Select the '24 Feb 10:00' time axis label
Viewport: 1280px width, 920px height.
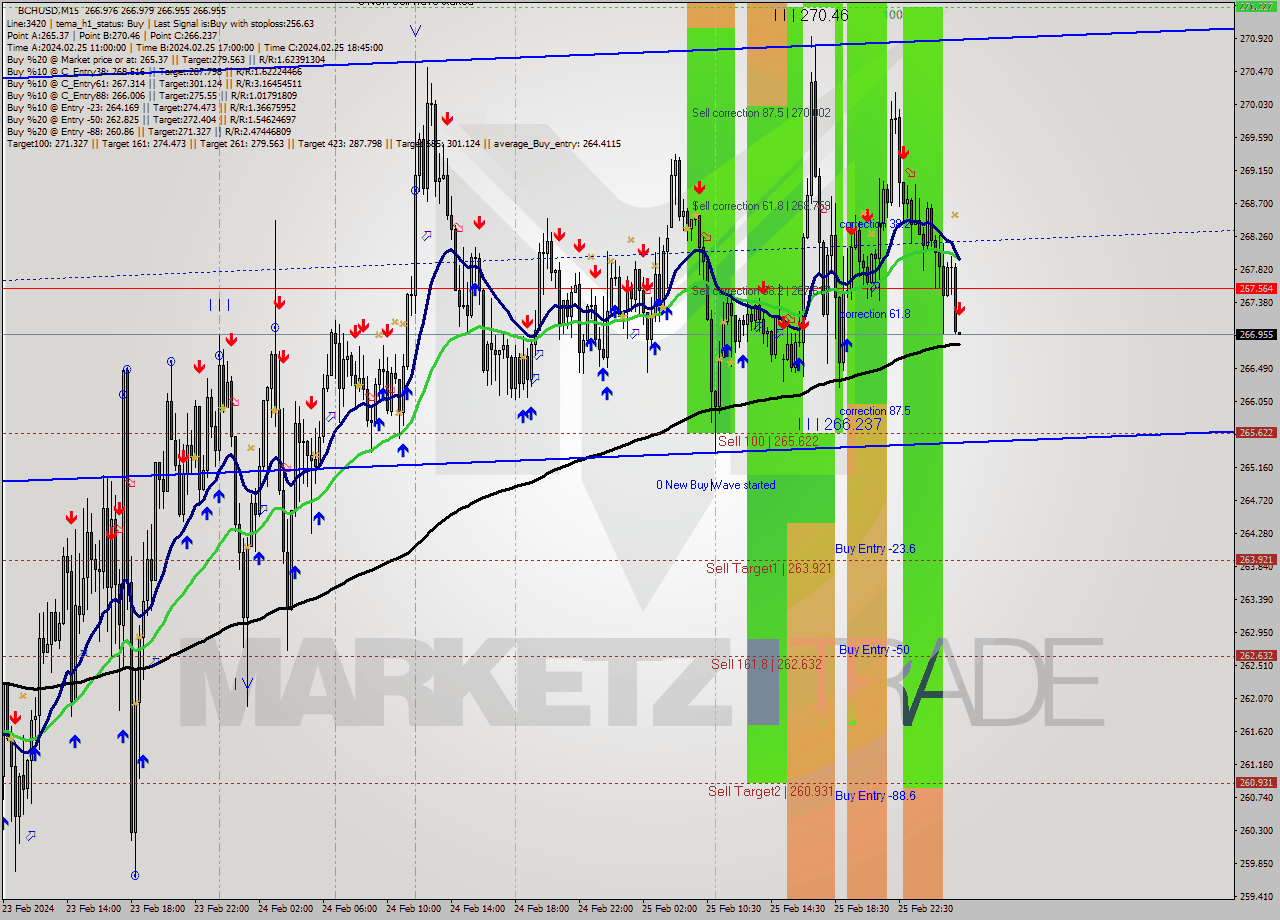(414, 909)
